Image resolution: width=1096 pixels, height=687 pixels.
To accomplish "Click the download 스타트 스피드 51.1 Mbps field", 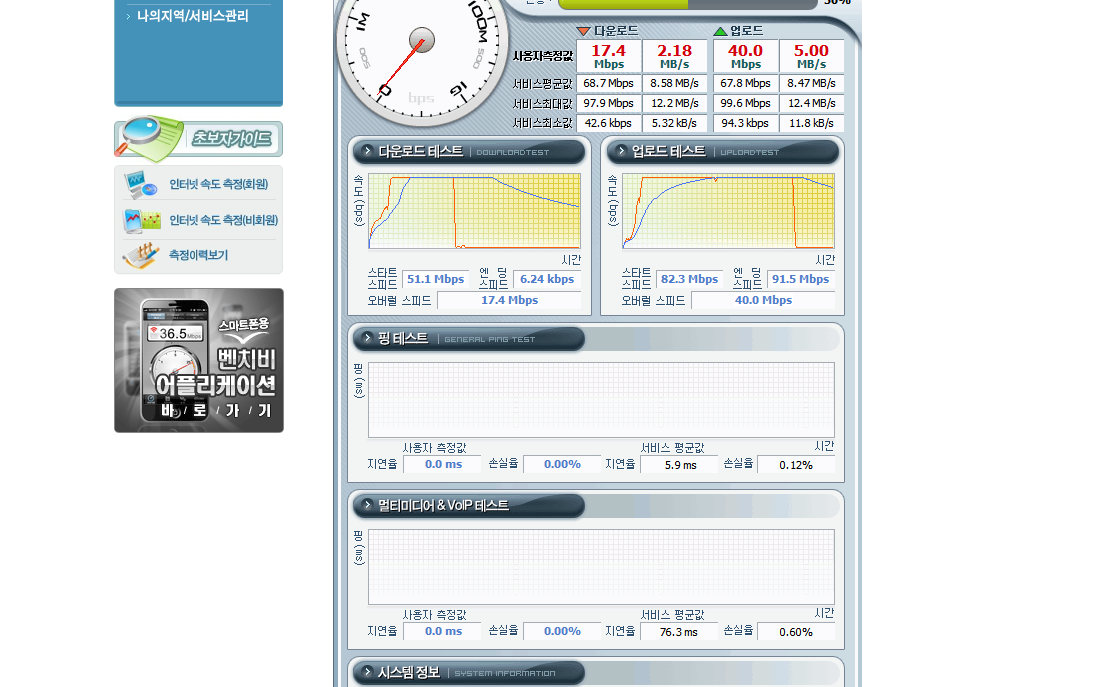I will point(435,279).
